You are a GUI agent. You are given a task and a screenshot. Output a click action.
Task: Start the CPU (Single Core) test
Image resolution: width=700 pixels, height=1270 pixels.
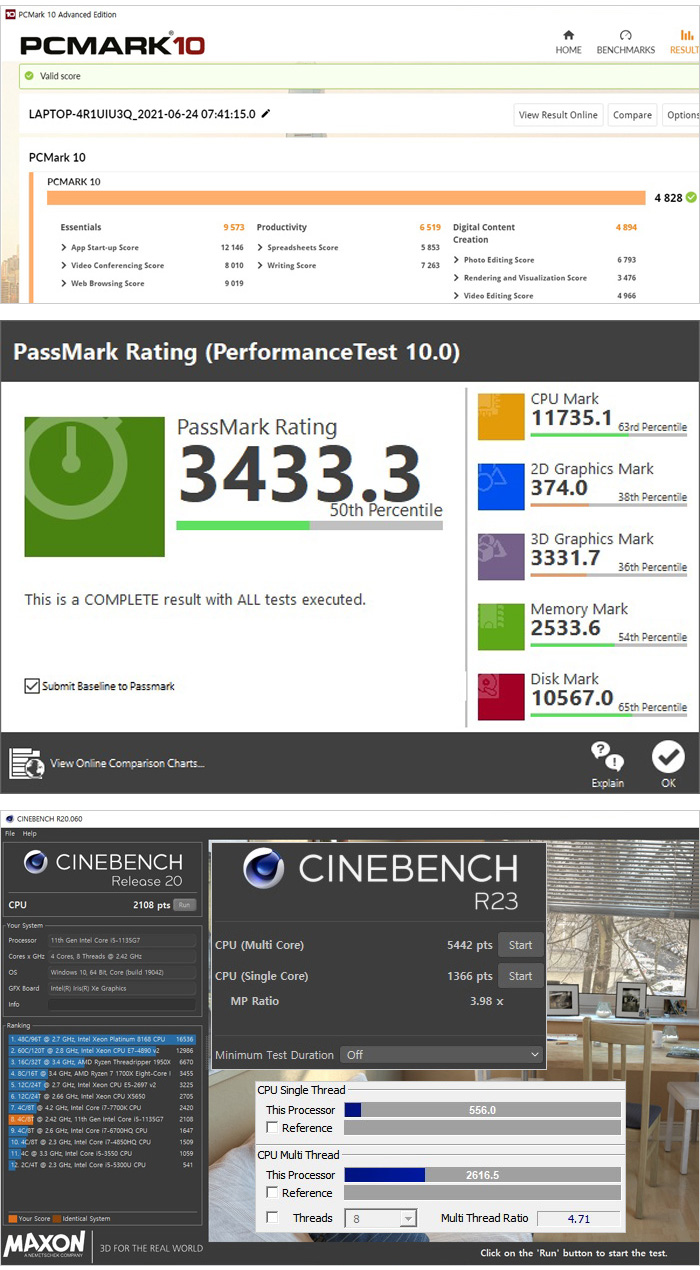(x=520, y=976)
